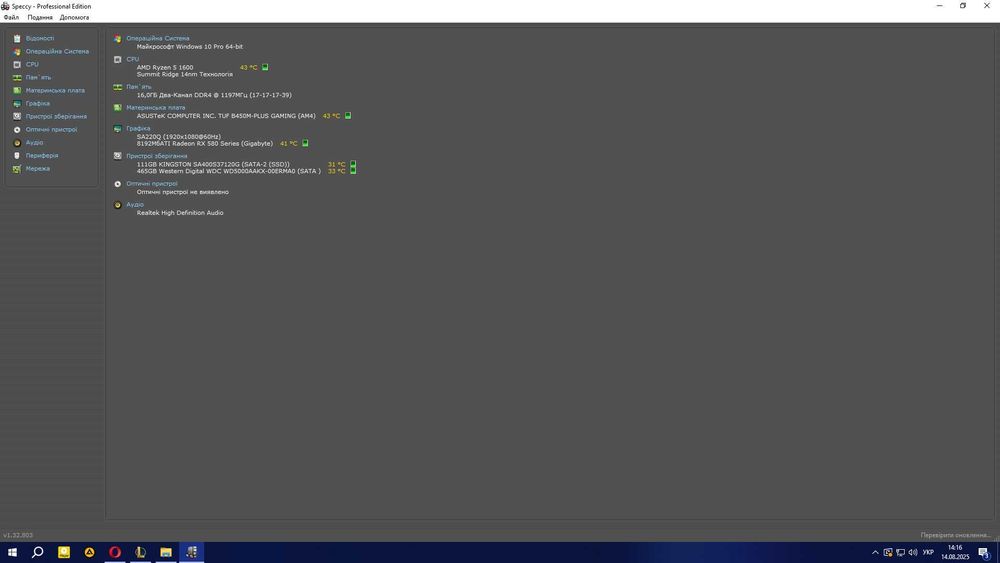This screenshot has height=563, width=1000.
Task: Open Opera browser from the taskbar
Action: point(115,552)
